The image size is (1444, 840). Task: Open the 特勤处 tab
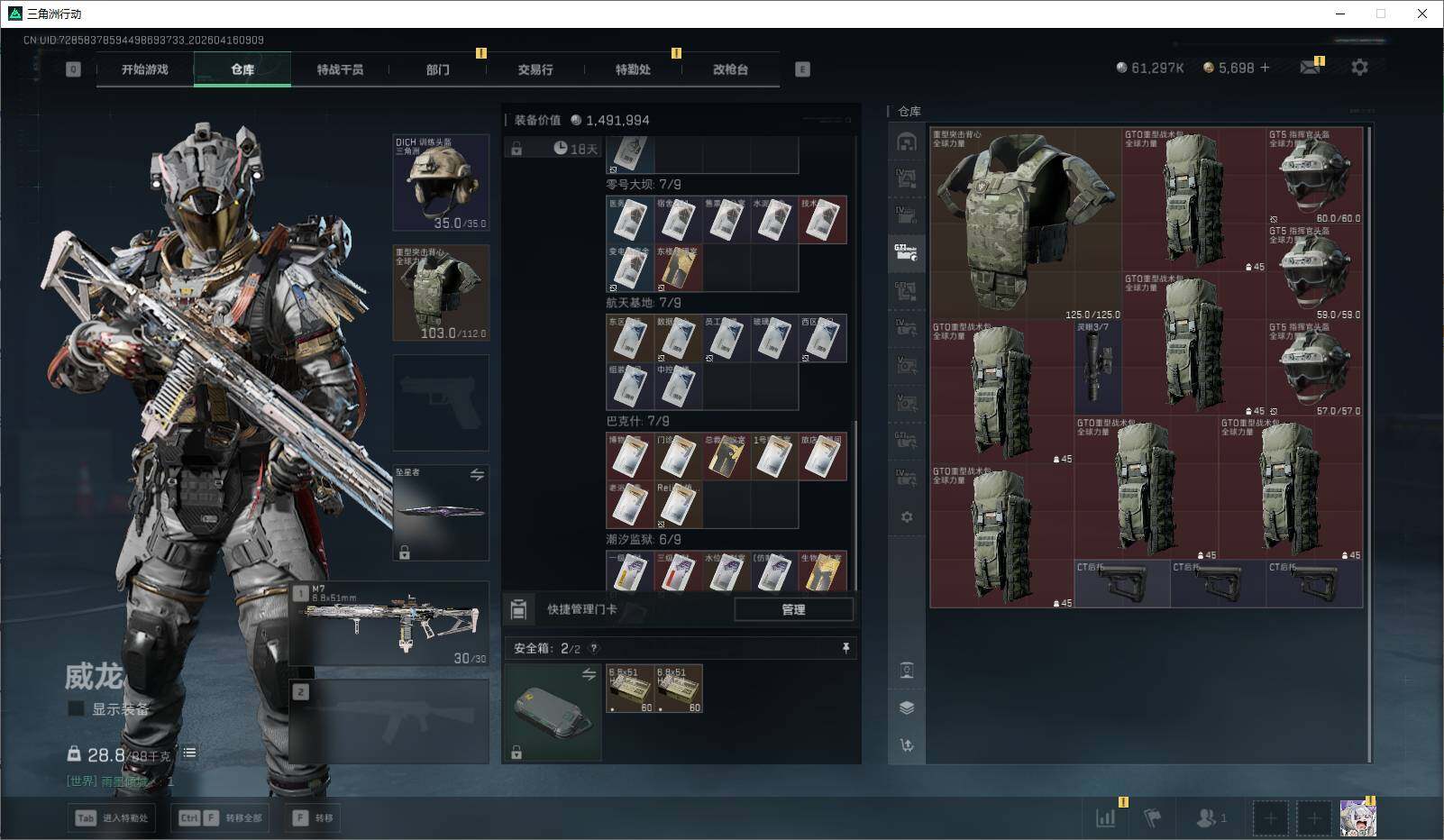(x=633, y=69)
